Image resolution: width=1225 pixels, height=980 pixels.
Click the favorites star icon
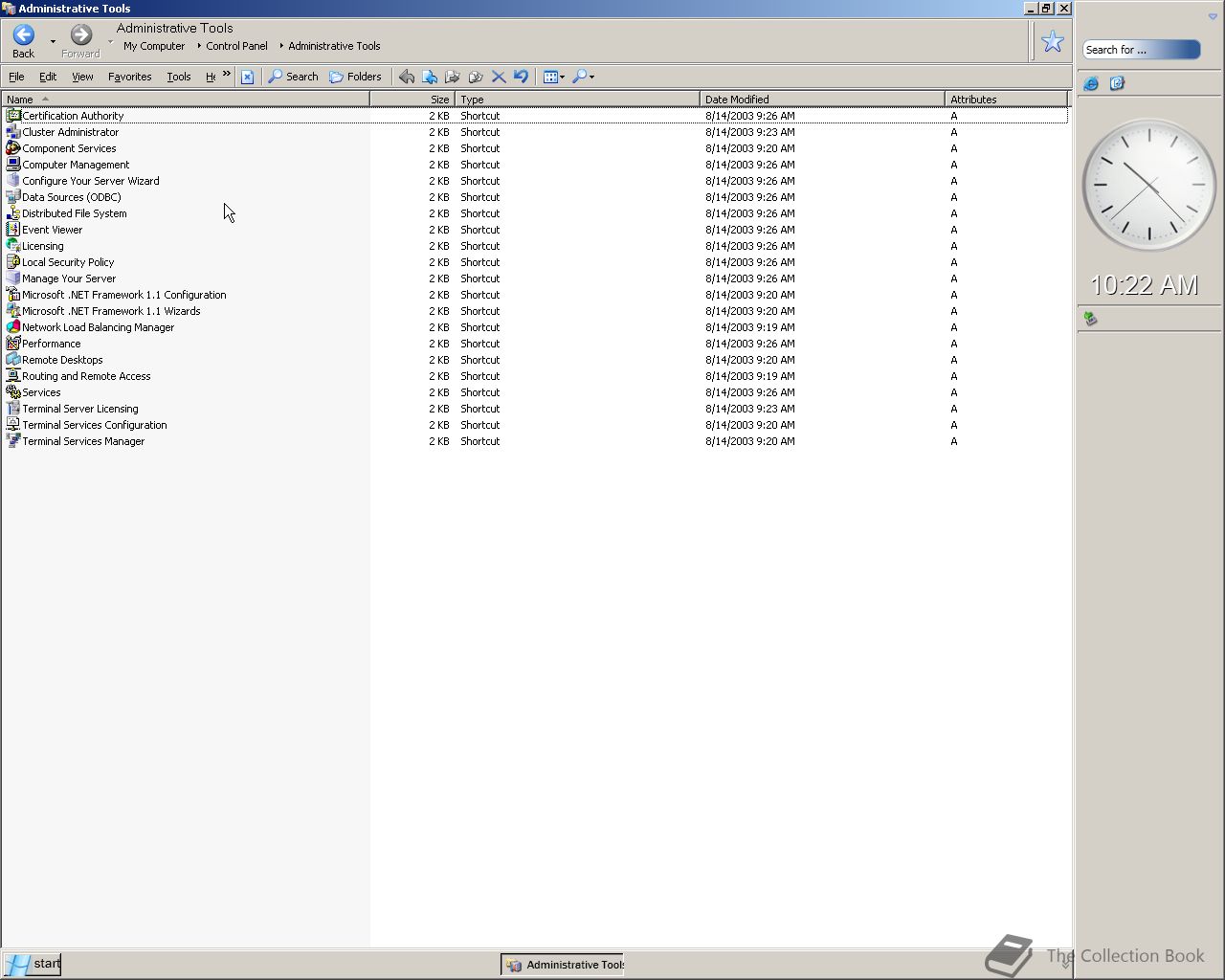coord(1053,41)
